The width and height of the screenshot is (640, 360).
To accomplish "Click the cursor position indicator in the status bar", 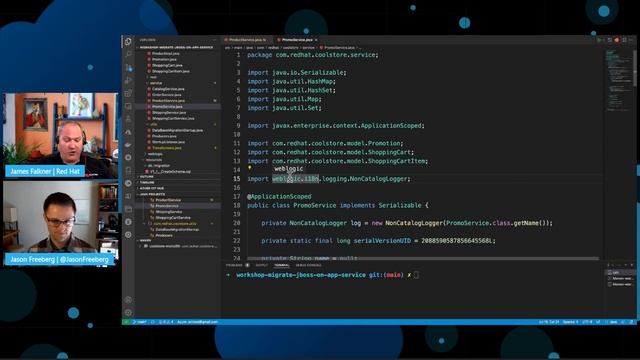I will 549,322.
